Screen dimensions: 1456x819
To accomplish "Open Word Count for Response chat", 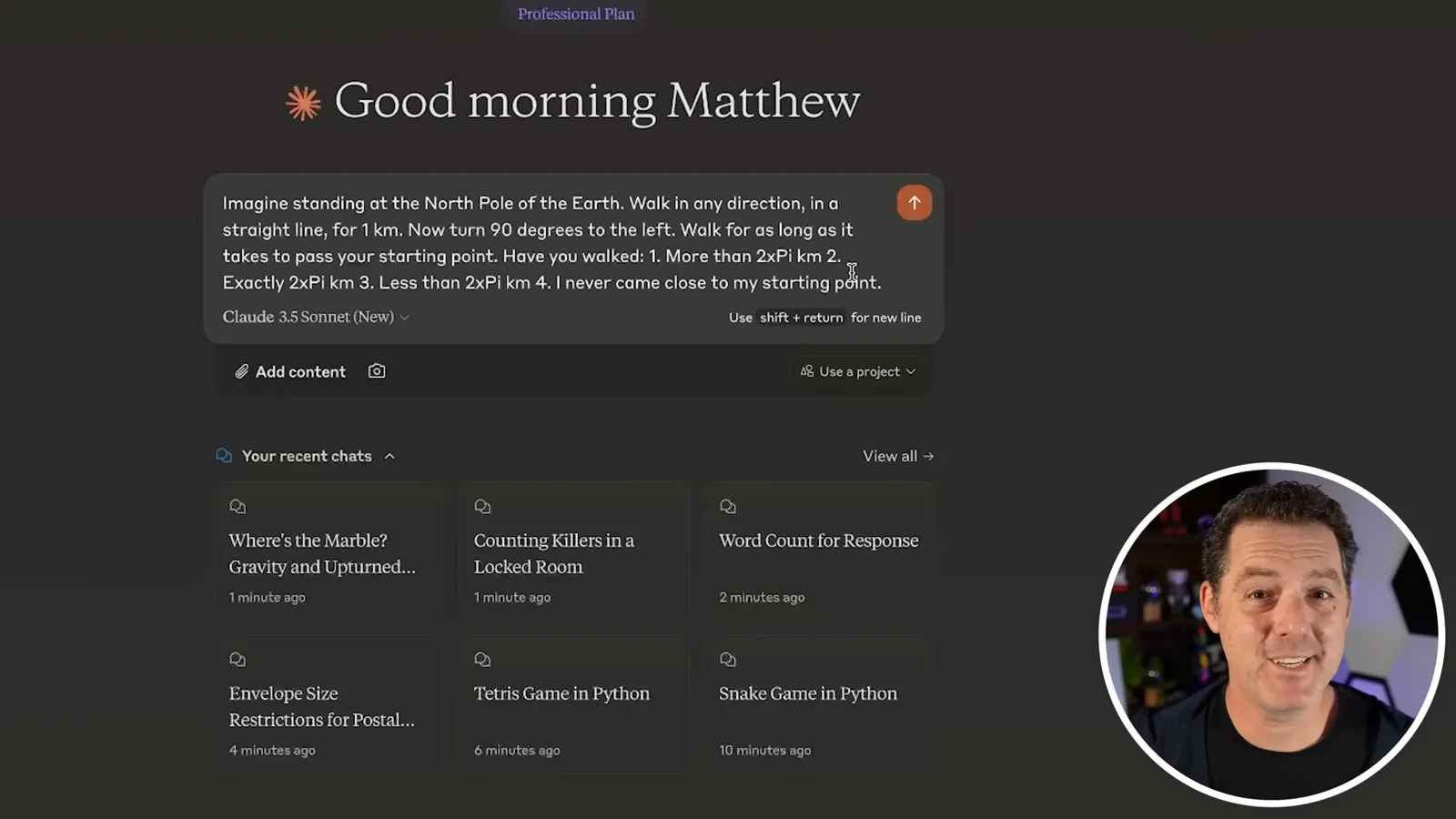I will [x=819, y=551].
